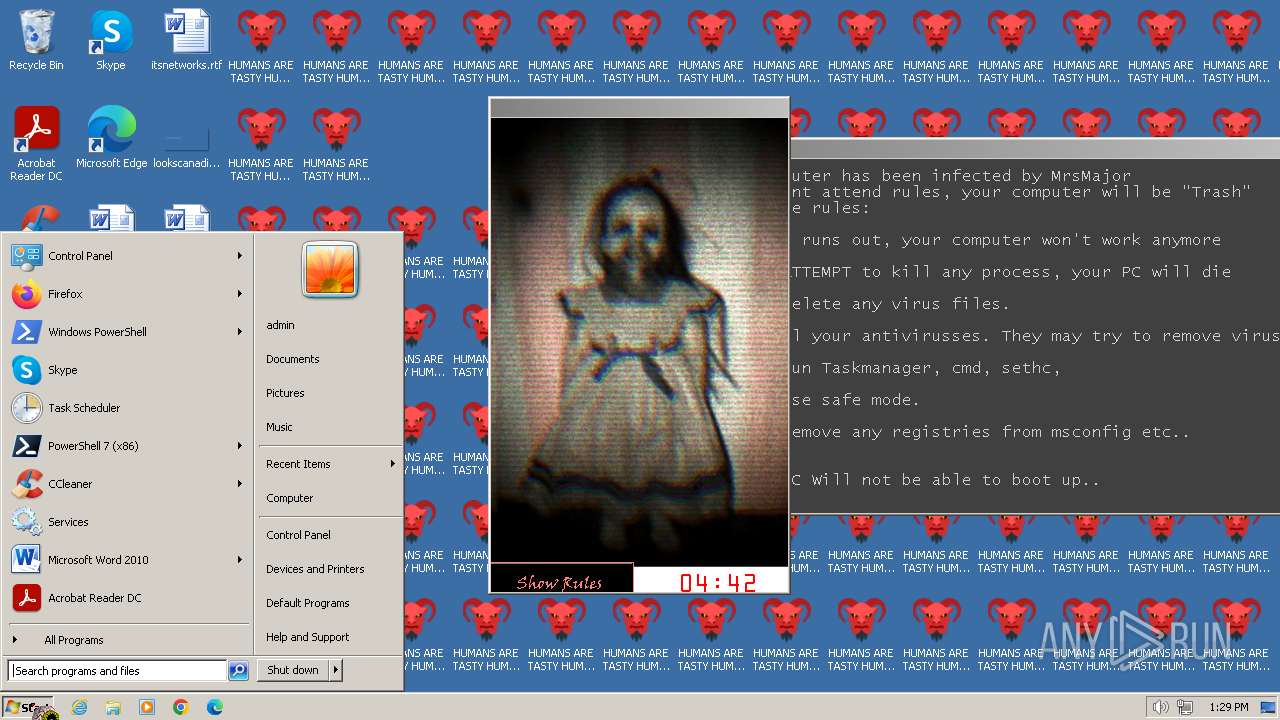Open Task Scheduler clock icon
1280x720 pixels.
click(26, 408)
